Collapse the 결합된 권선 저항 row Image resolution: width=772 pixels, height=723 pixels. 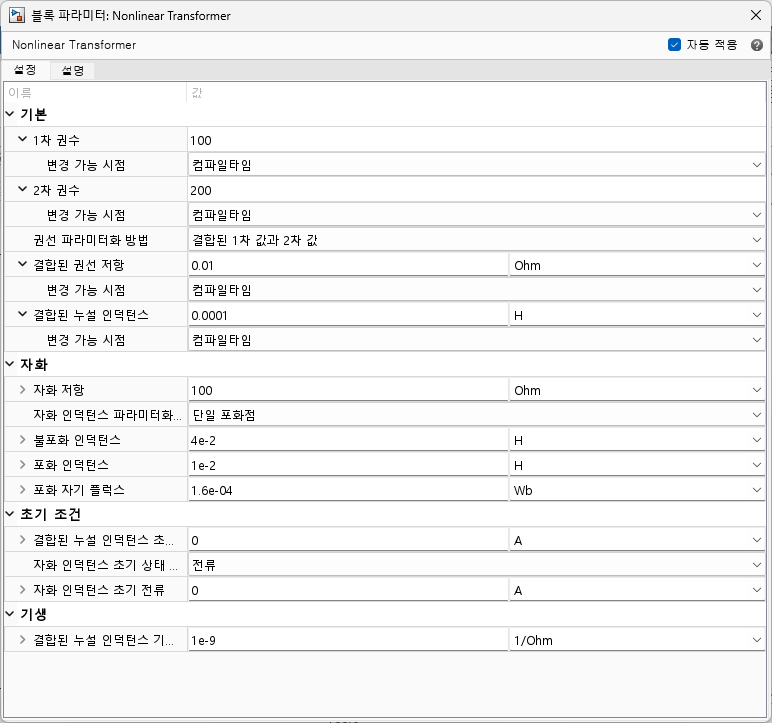(23, 264)
